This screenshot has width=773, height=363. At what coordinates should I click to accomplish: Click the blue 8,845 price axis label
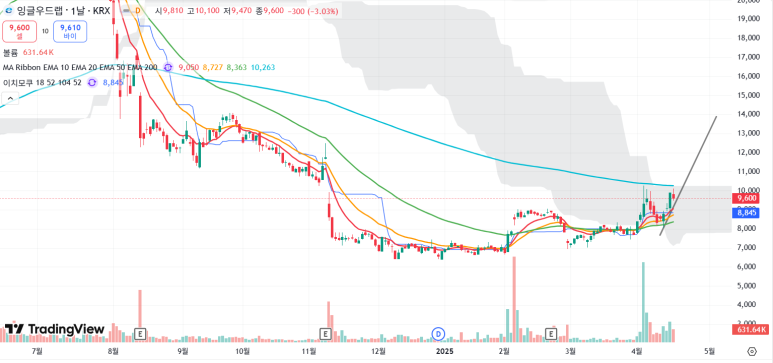(x=745, y=213)
